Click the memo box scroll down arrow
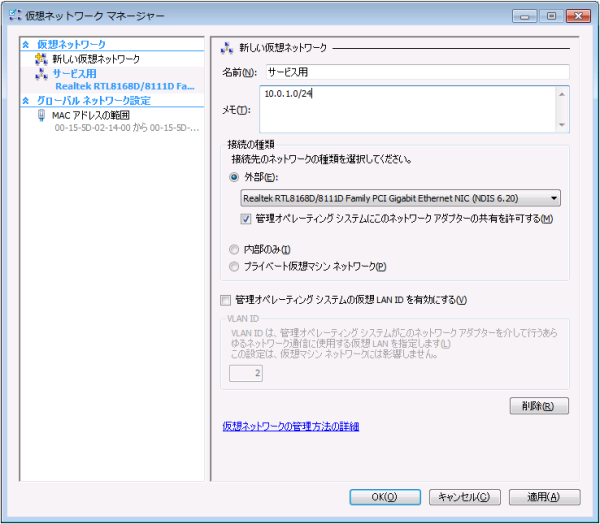Screen dimensions: 600x524 tap(562, 125)
